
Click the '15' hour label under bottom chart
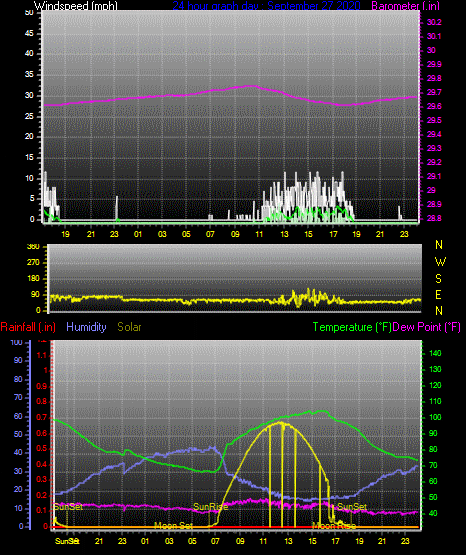coord(312,541)
